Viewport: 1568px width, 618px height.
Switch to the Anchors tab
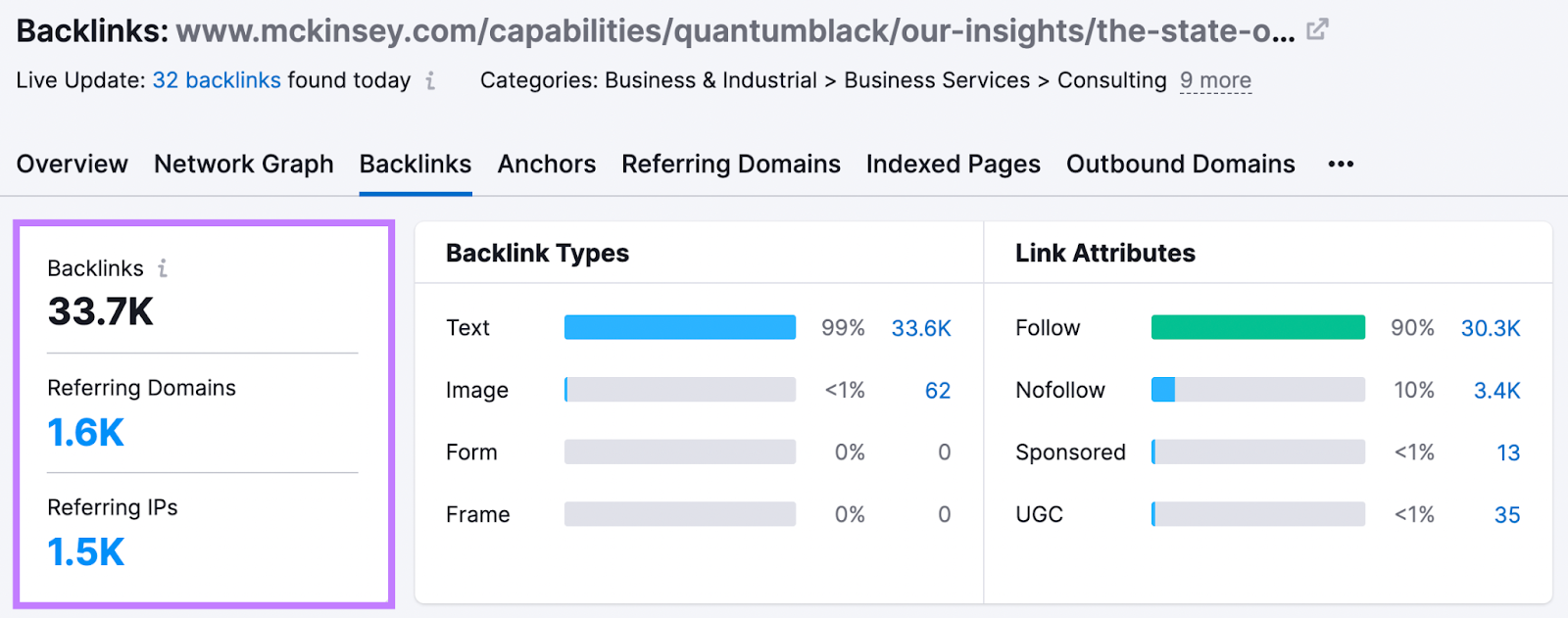(x=546, y=164)
